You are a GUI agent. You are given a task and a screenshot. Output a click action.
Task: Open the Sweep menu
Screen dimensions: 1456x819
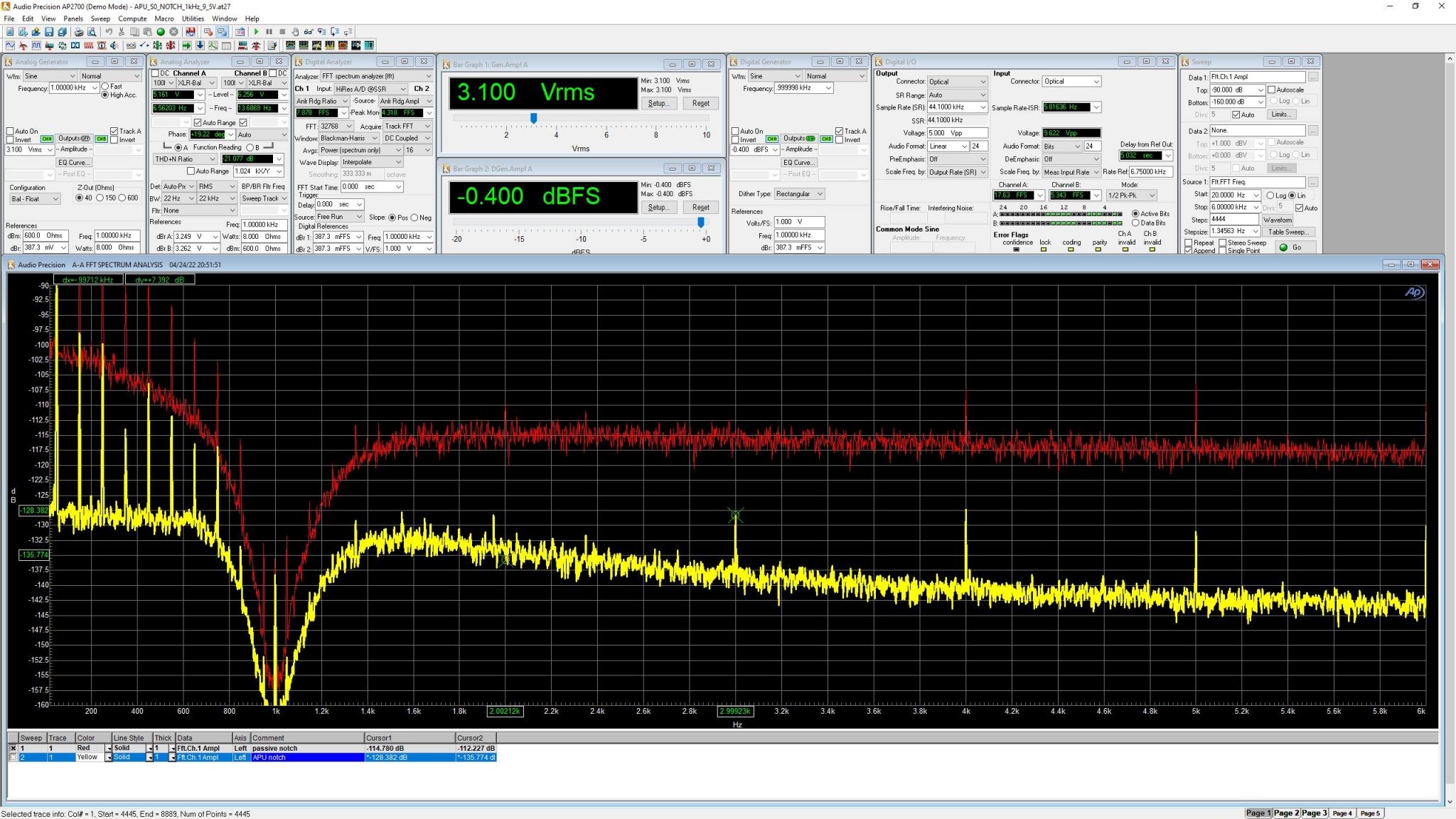(100, 18)
